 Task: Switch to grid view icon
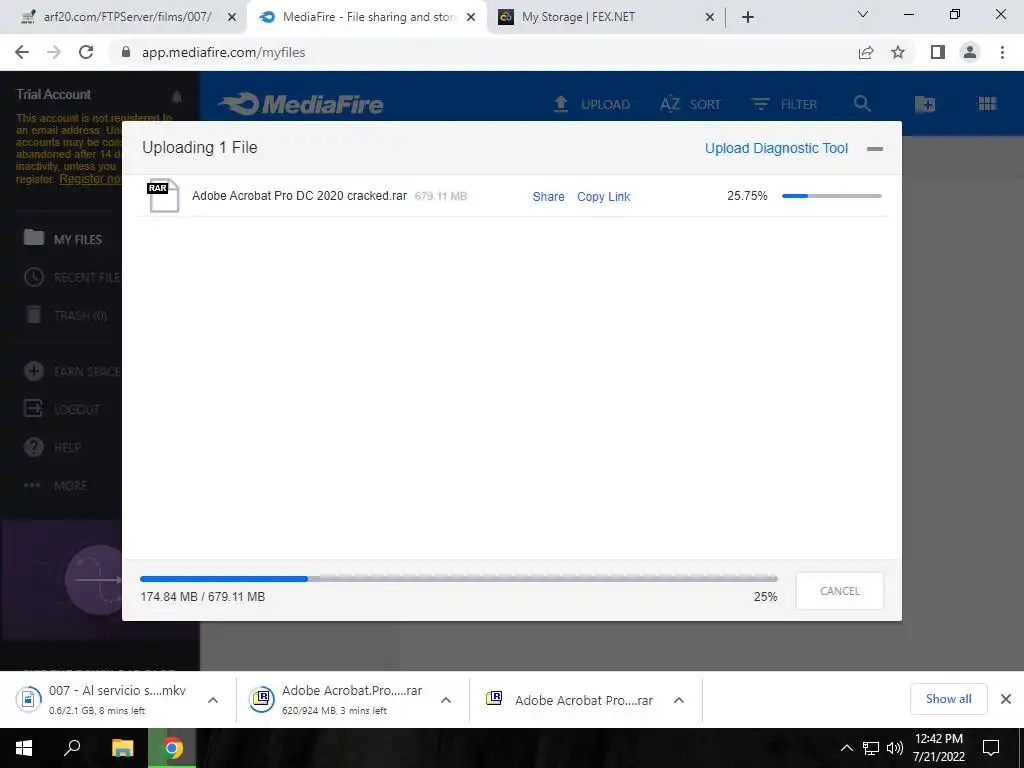pos(987,104)
